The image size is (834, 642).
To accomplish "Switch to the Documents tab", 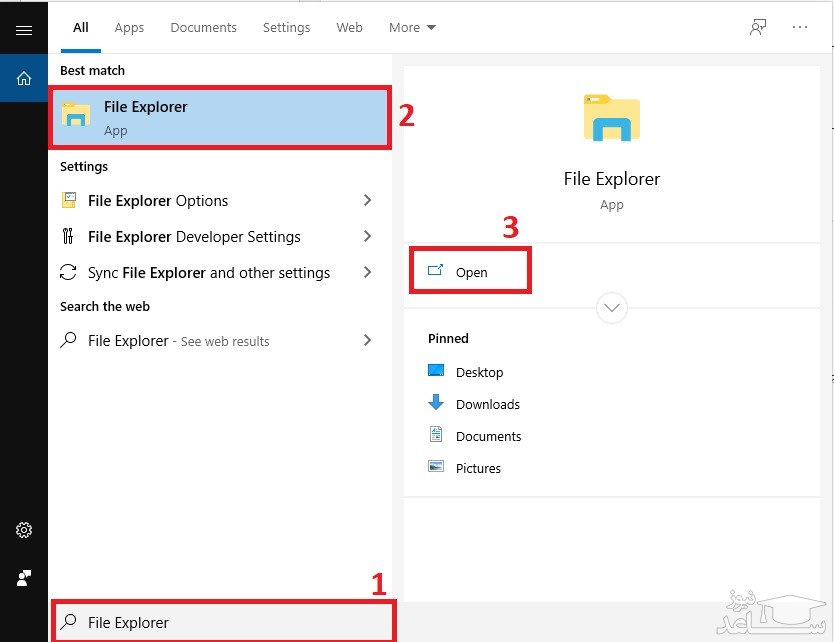I will 203,28.
